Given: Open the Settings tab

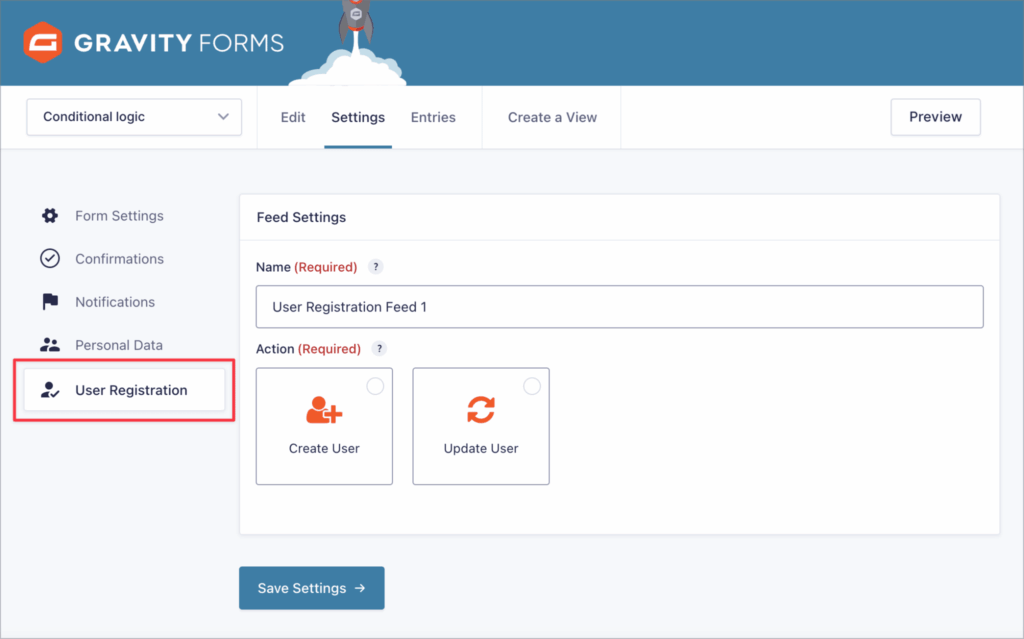Looking at the screenshot, I should 358,117.
